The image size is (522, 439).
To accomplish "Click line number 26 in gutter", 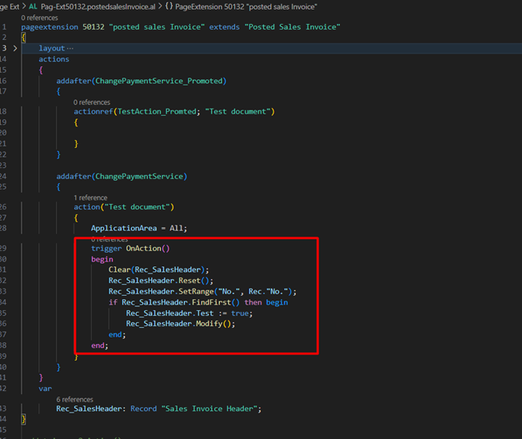I will 3,207.
